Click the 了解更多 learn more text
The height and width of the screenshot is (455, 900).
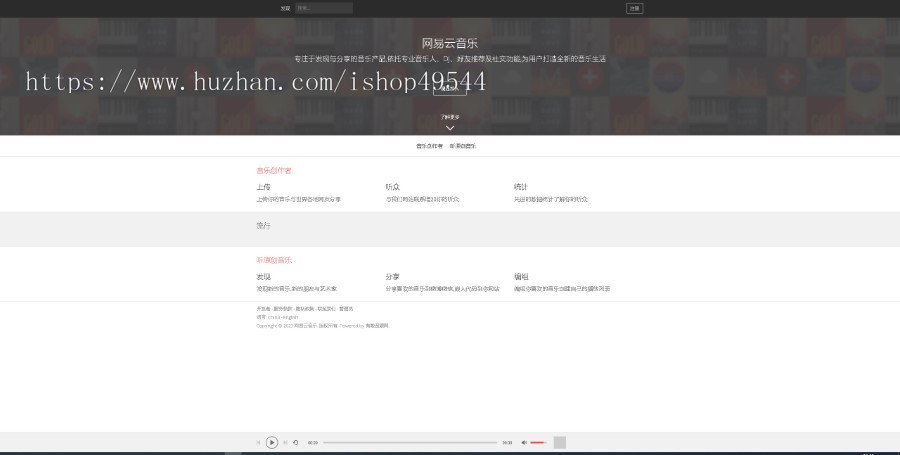pyautogui.click(x=450, y=117)
